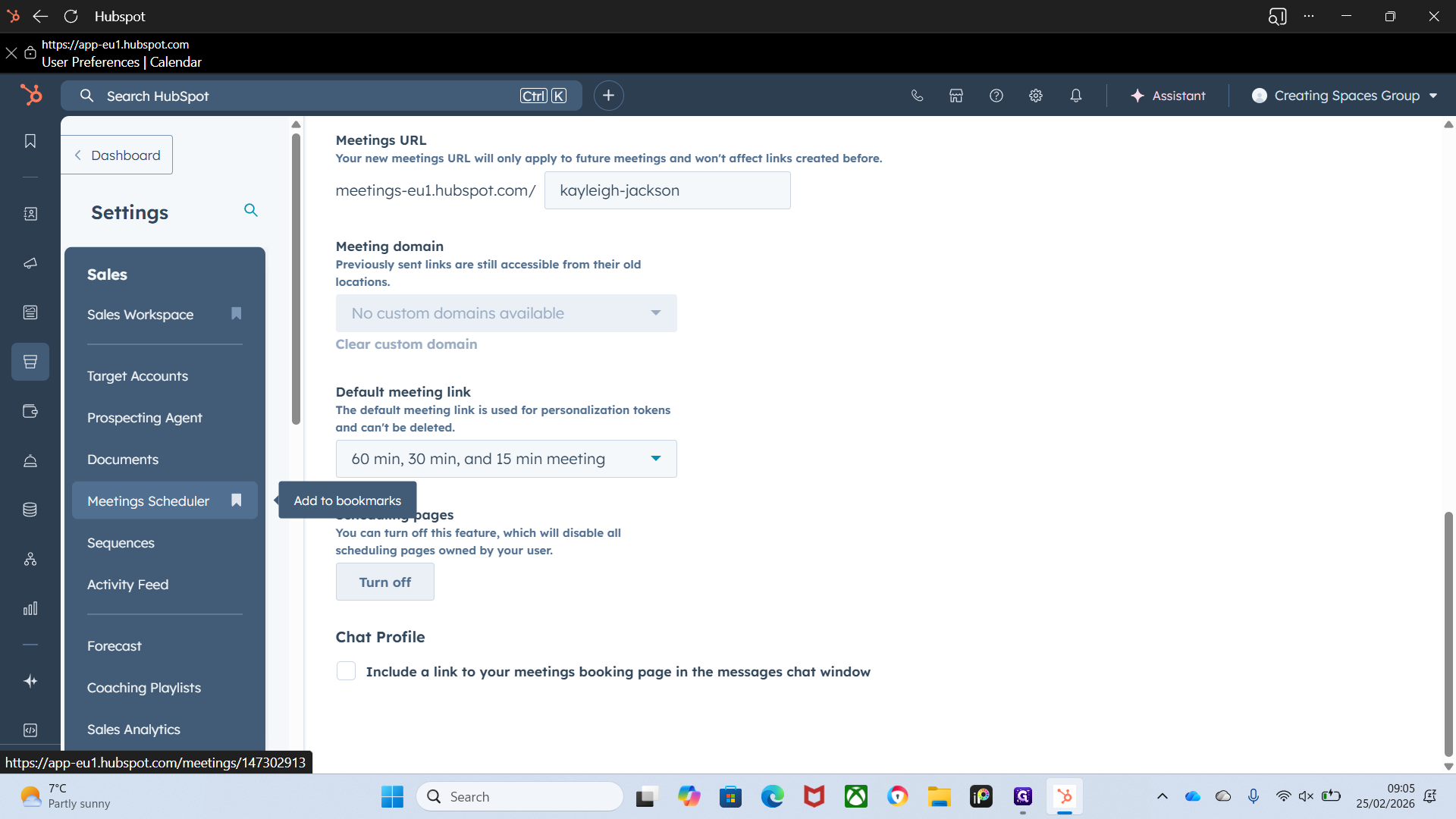1456x819 pixels.
Task: Open Forecast settings
Action: (115, 646)
